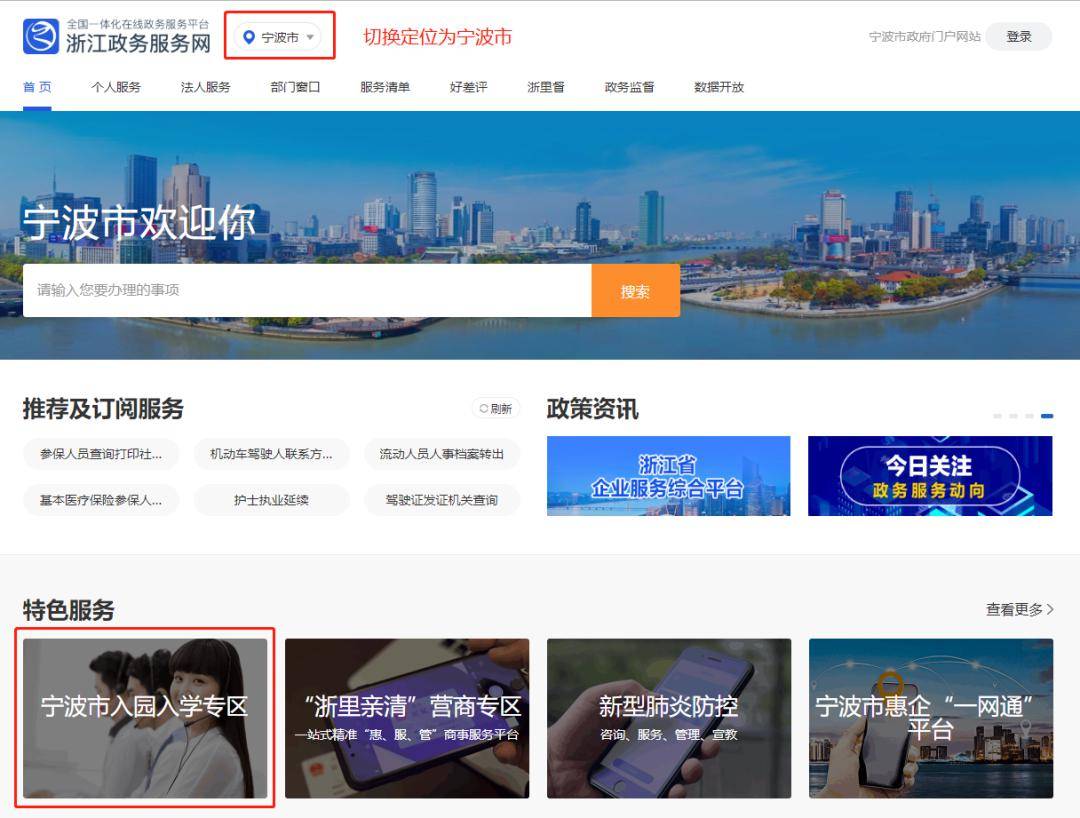
Task: Click the 特色服务 heading
Action: tap(68, 610)
